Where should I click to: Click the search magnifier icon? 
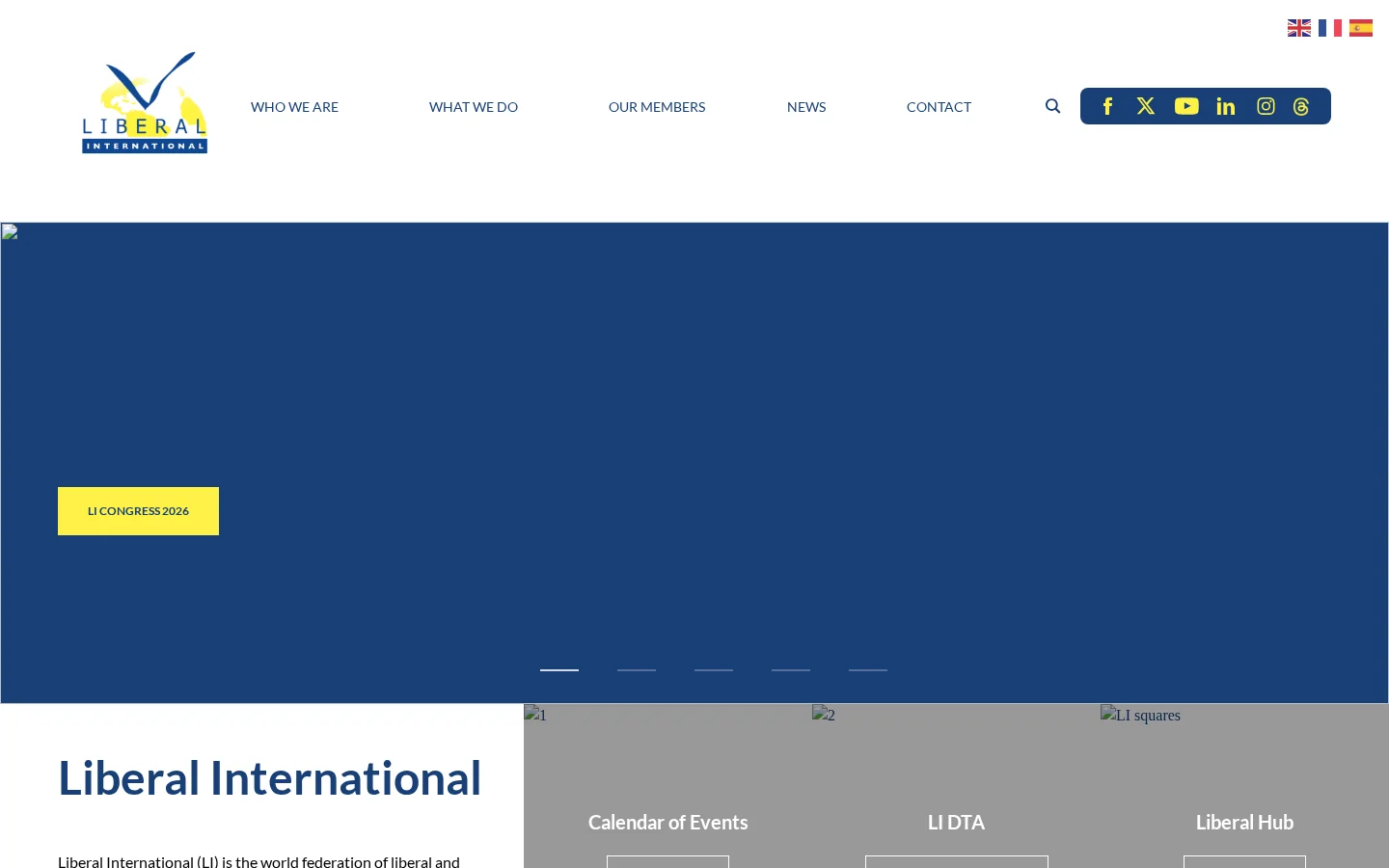click(1052, 106)
